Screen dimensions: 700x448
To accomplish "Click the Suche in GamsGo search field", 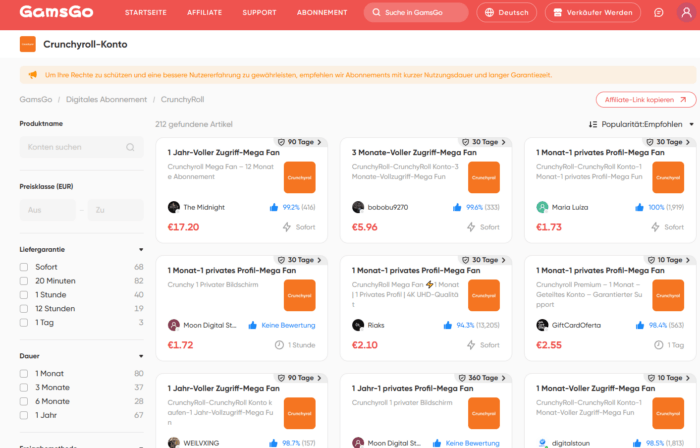I will (x=416, y=12).
